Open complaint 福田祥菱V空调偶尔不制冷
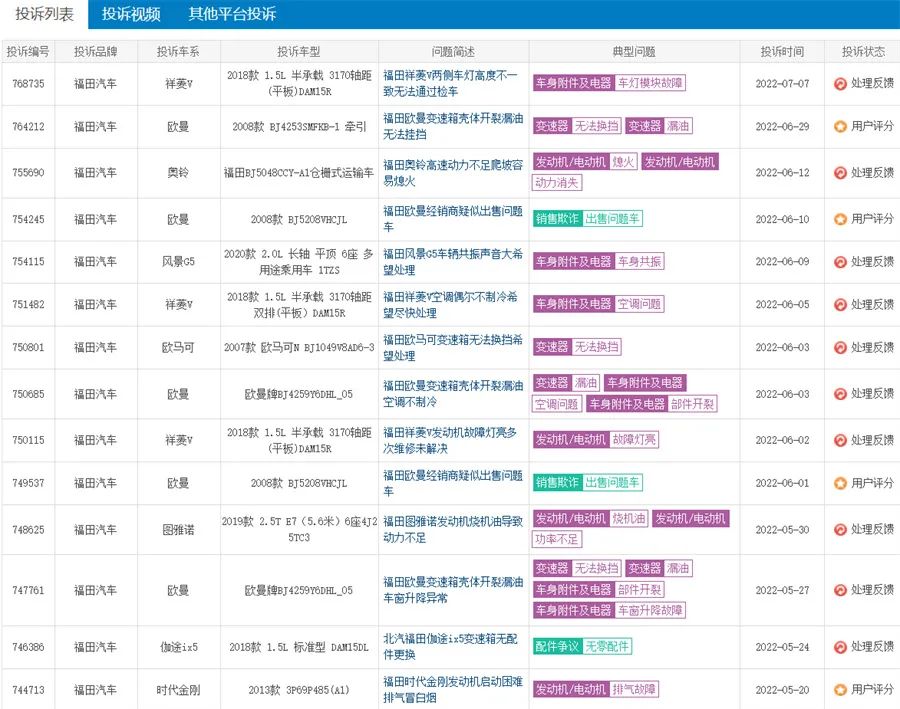 point(451,305)
